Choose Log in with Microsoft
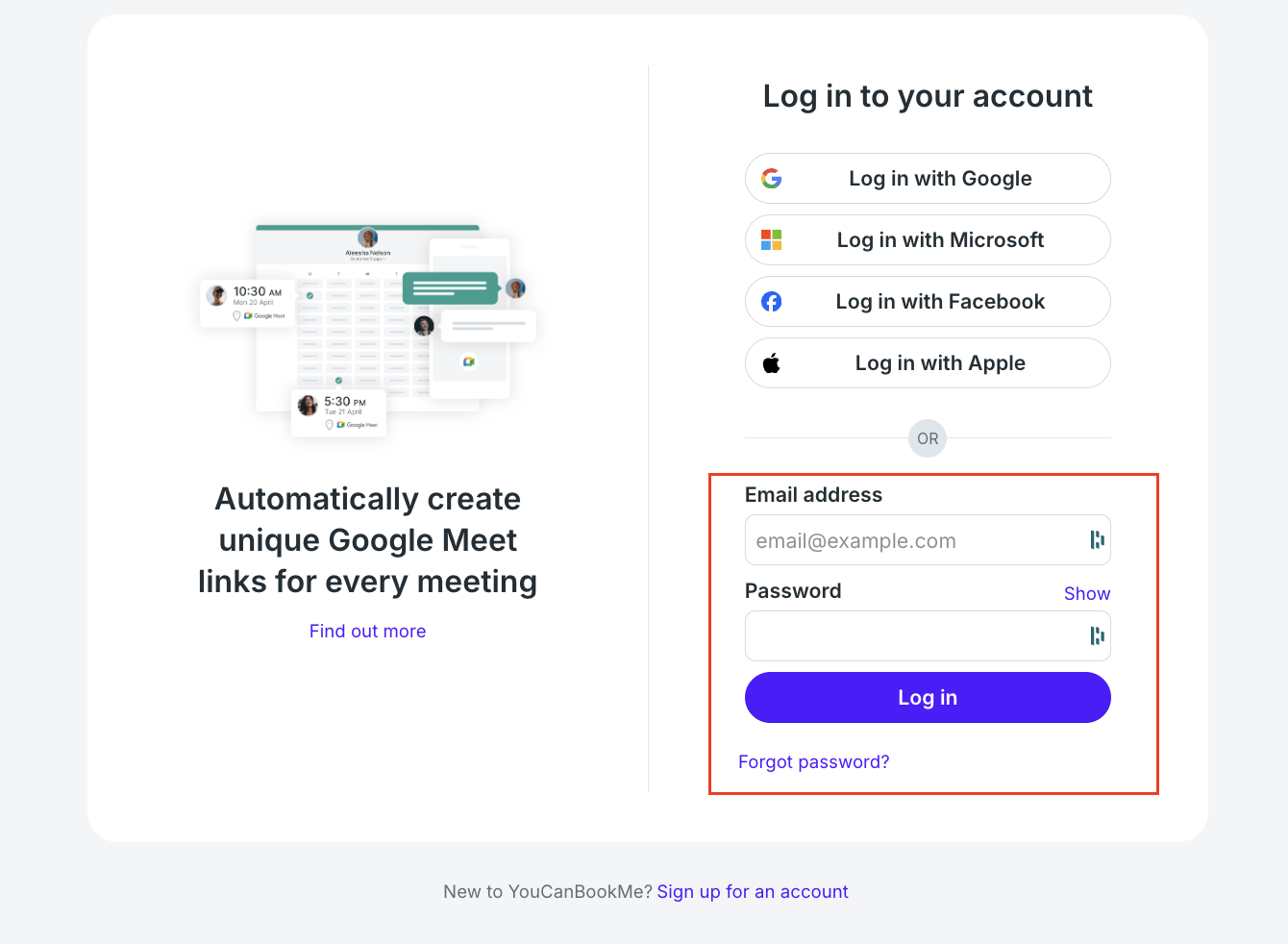The image size is (1288, 944). (928, 240)
